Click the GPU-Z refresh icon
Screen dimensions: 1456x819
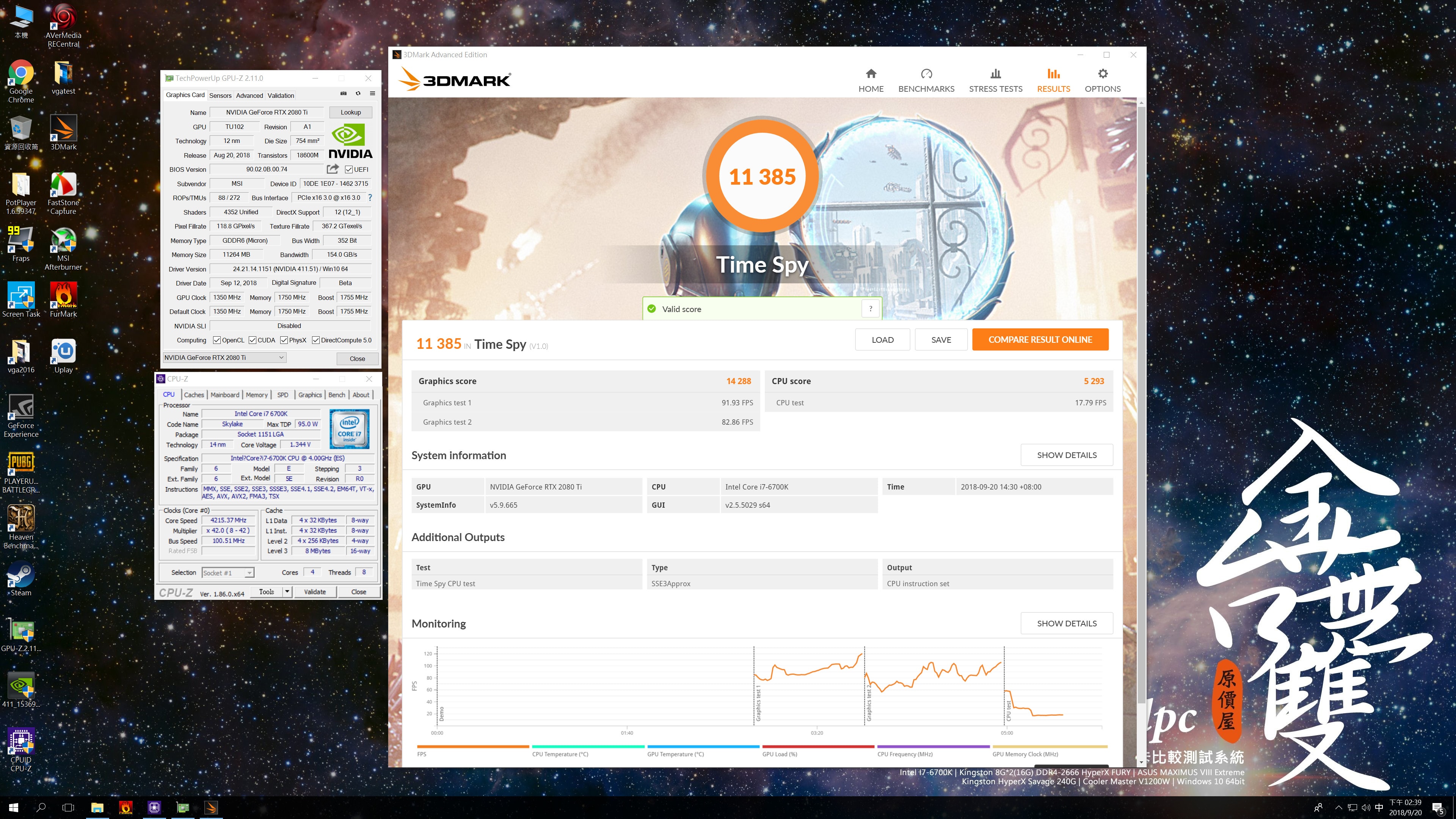[358, 93]
